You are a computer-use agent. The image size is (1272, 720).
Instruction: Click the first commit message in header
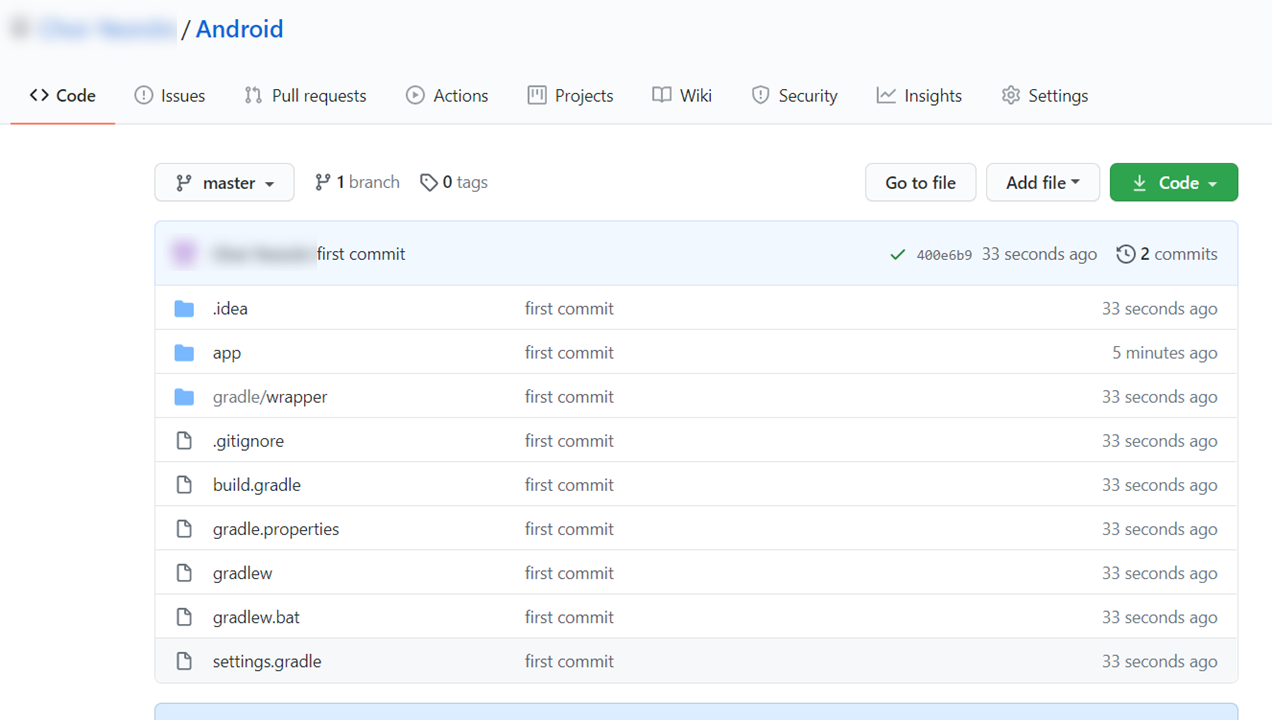pyautogui.click(x=361, y=254)
